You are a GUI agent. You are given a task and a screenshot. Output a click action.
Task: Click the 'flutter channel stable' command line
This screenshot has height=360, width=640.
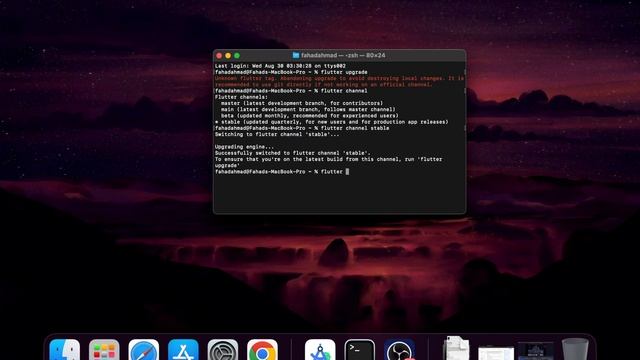[x=302, y=128]
